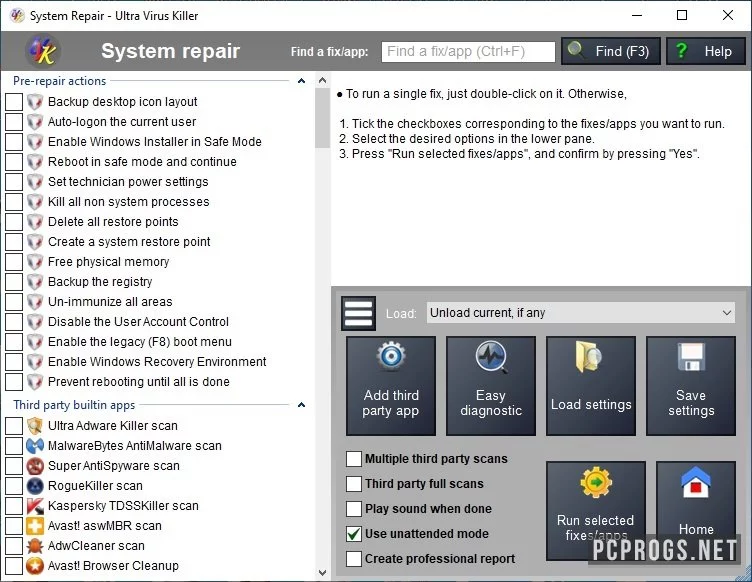This screenshot has height=582, width=752.
Task: Tick RogueKiller scan checkbox
Action: click(x=14, y=486)
